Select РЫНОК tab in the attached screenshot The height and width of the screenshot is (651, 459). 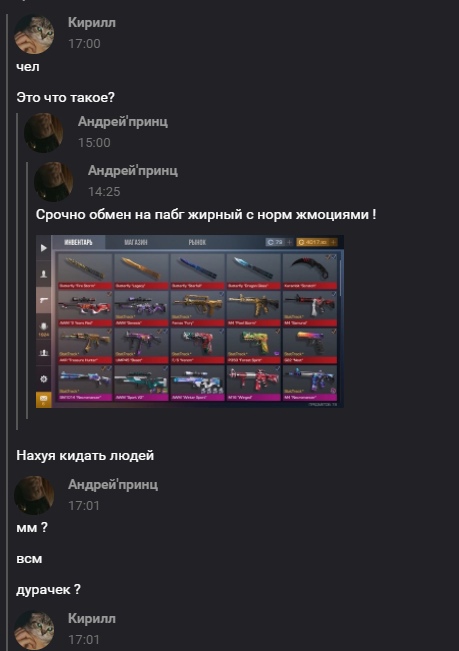(x=197, y=242)
